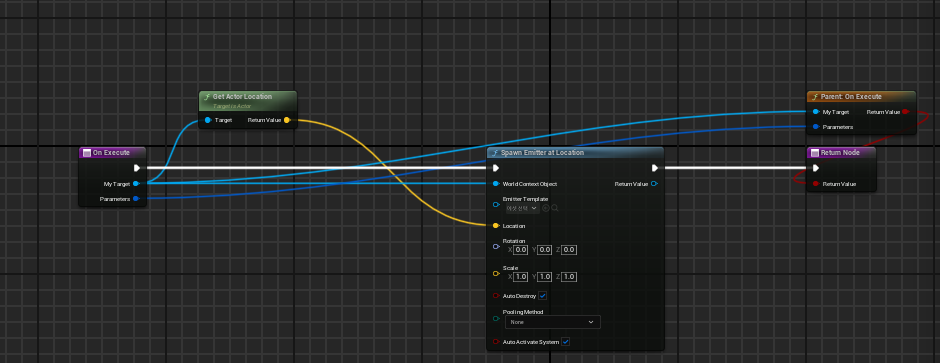Screen dimensions: 940x363
Task: Click the Spawn Emitter at Location function icon
Action: tap(495, 153)
